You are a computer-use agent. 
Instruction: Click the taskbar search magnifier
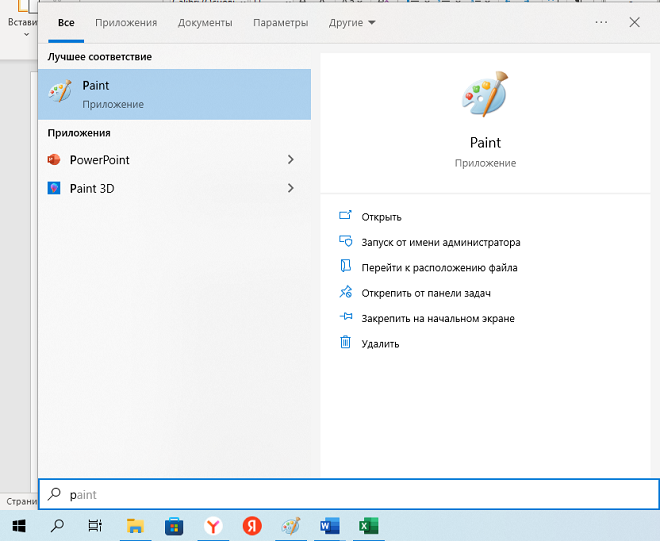pos(57,526)
